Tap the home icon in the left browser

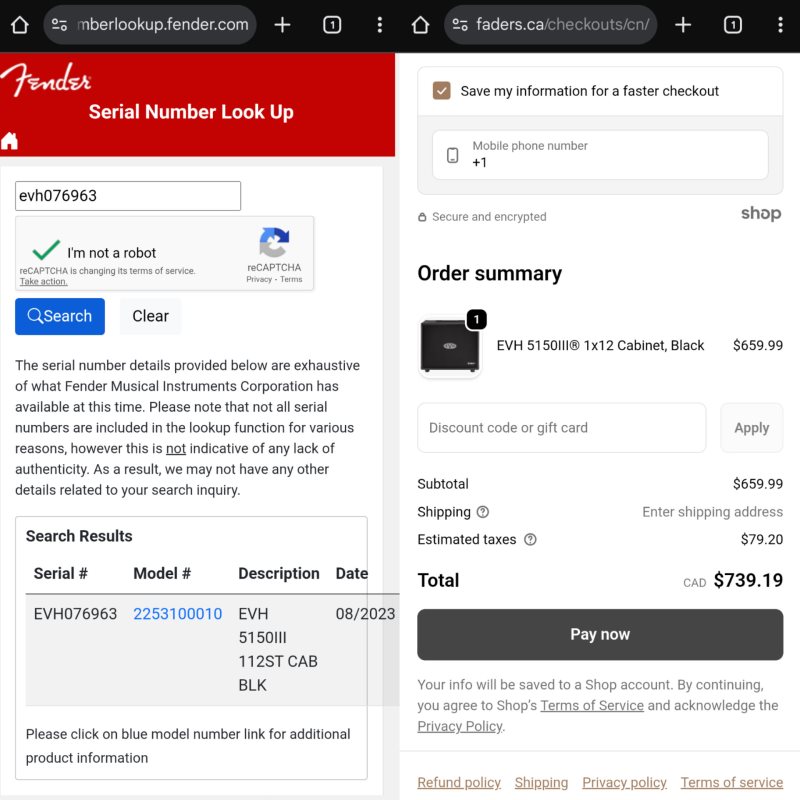(19, 25)
